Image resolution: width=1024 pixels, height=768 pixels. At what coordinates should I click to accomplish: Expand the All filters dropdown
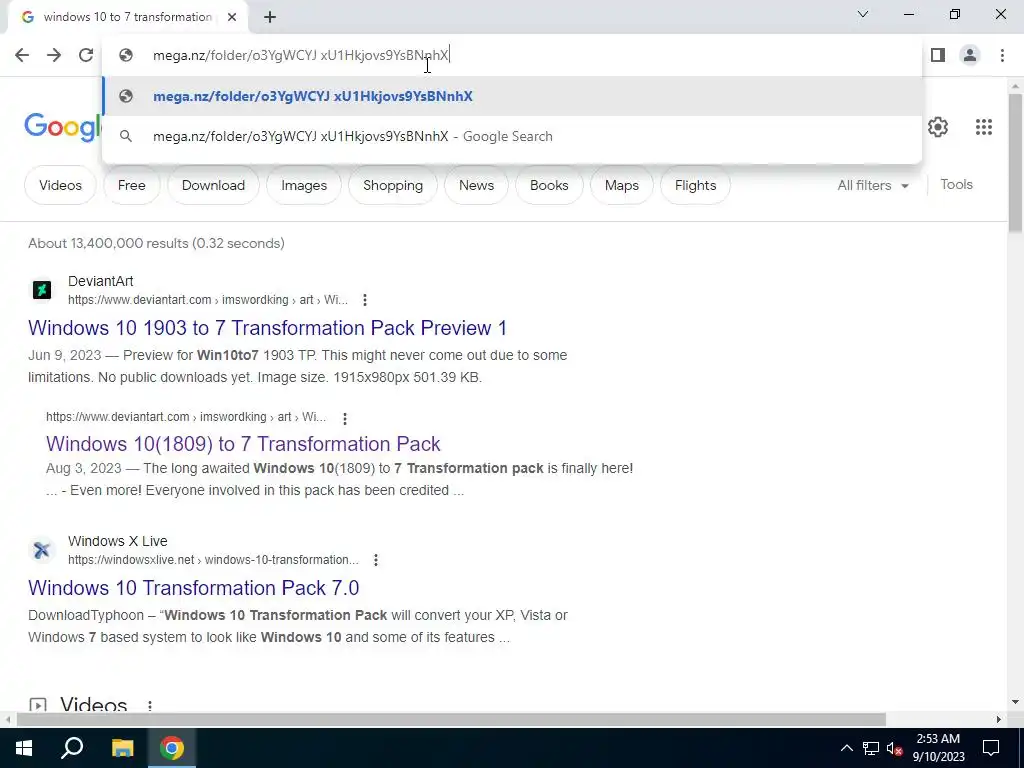[x=873, y=185]
